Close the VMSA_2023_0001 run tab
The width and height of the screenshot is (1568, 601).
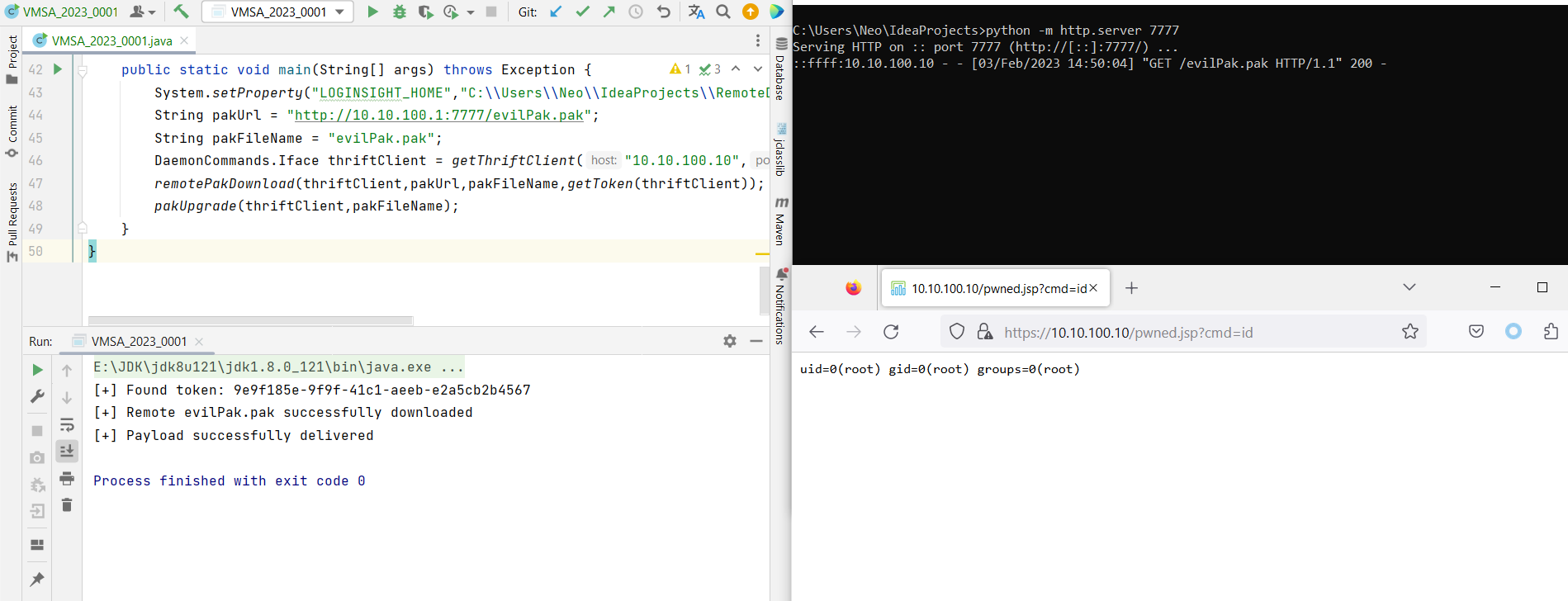click(199, 342)
